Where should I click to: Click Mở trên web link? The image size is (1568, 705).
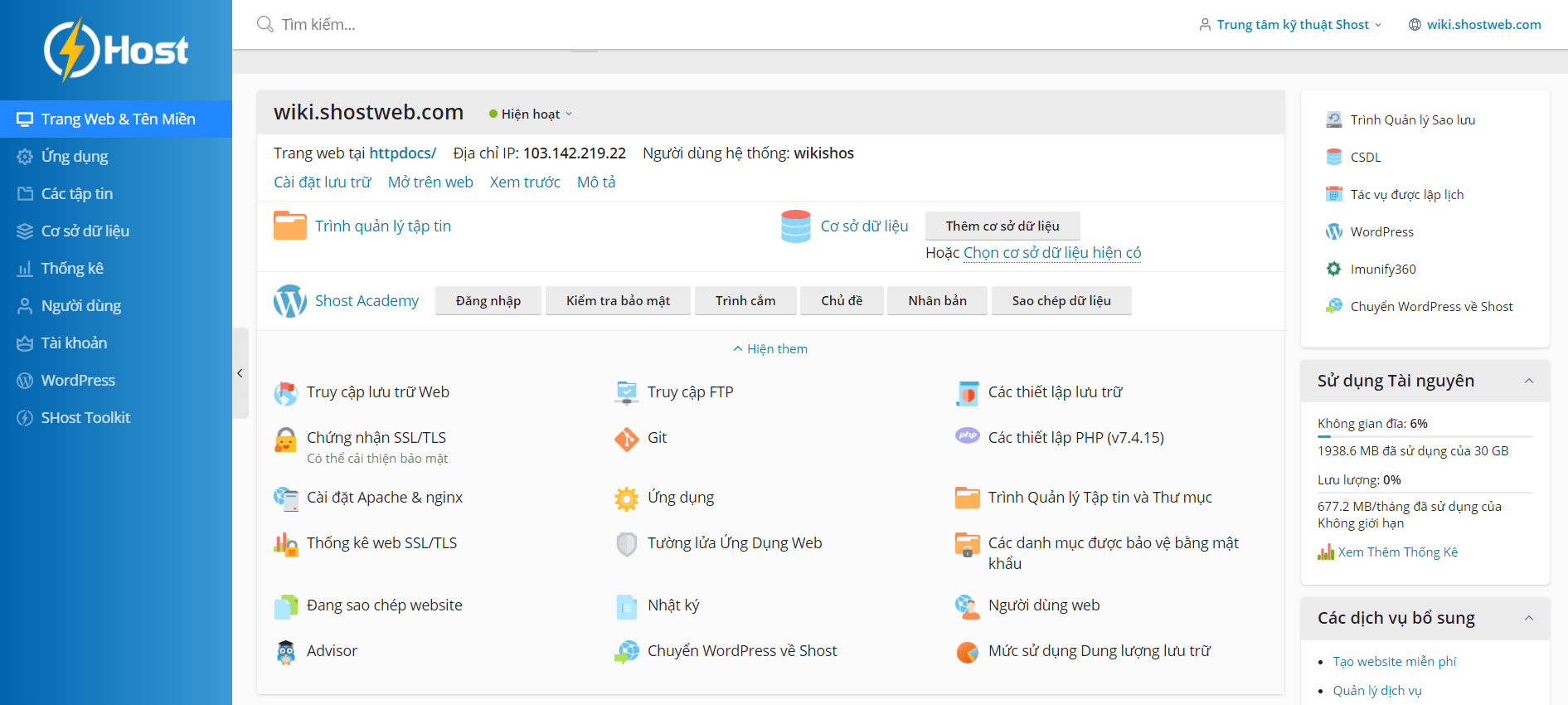430,182
